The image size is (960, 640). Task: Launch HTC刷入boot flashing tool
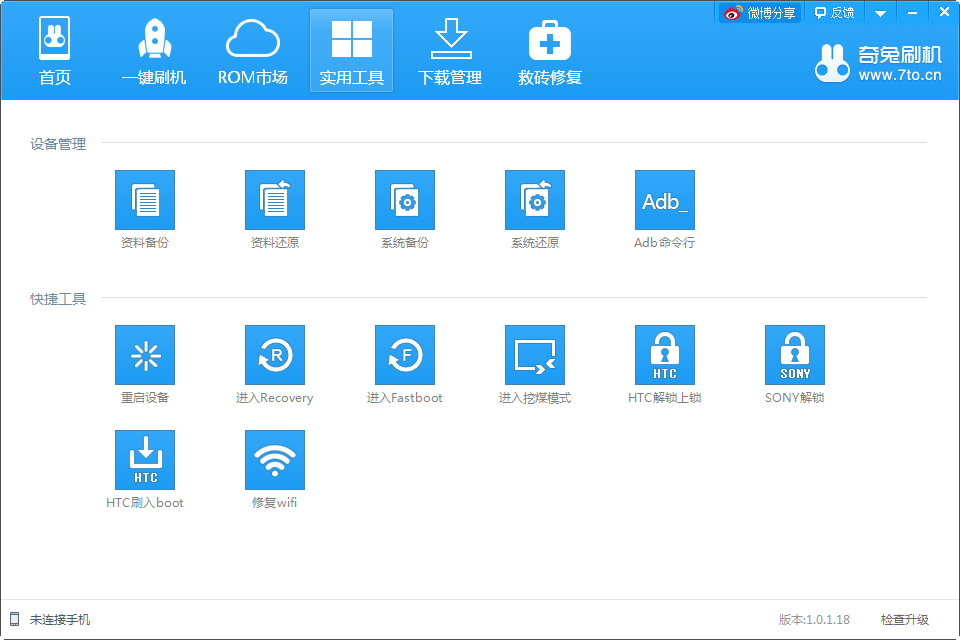tap(145, 460)
